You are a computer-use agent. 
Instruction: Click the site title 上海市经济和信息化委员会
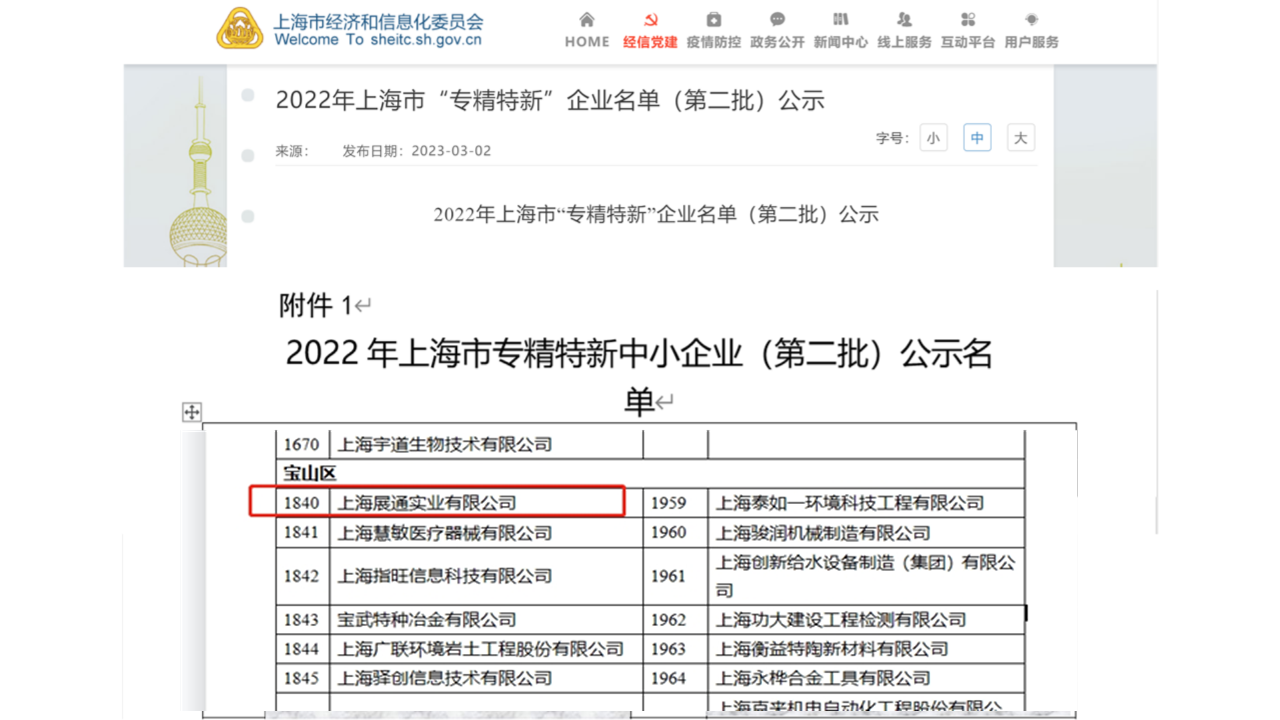click(x=379, y=21)
